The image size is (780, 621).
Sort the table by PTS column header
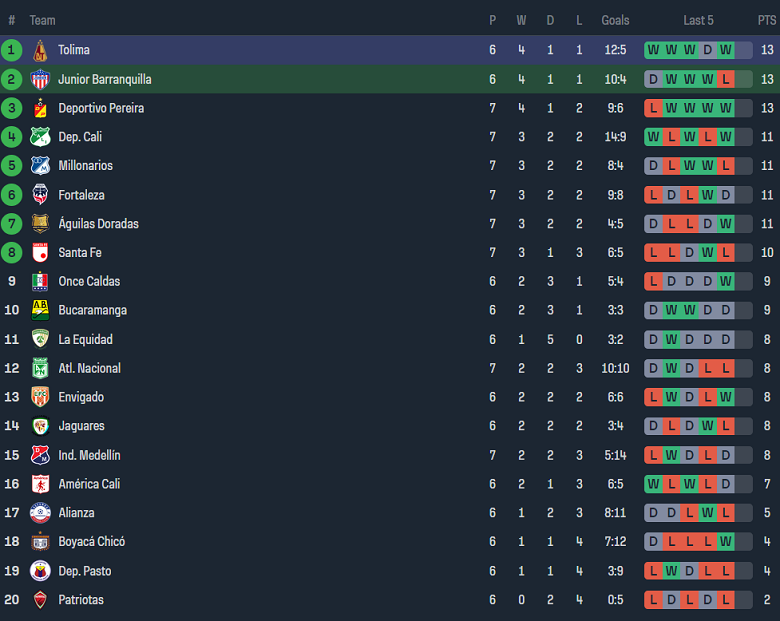pos(766,20)
